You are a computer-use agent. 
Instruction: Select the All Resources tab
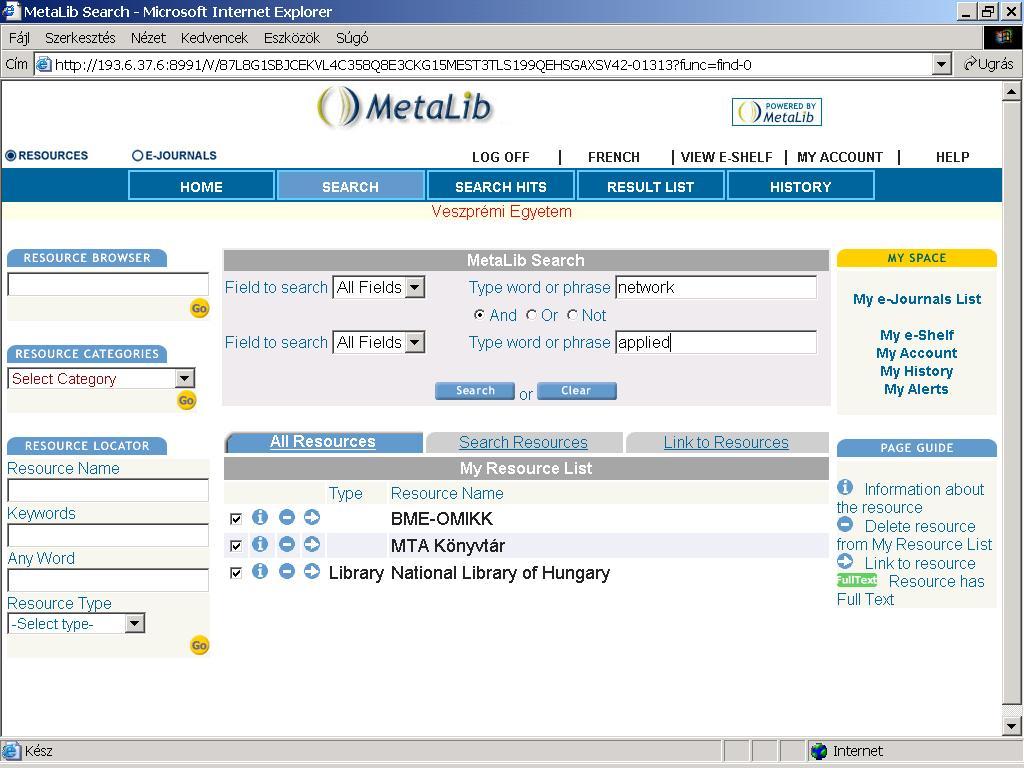coord(324,442)
